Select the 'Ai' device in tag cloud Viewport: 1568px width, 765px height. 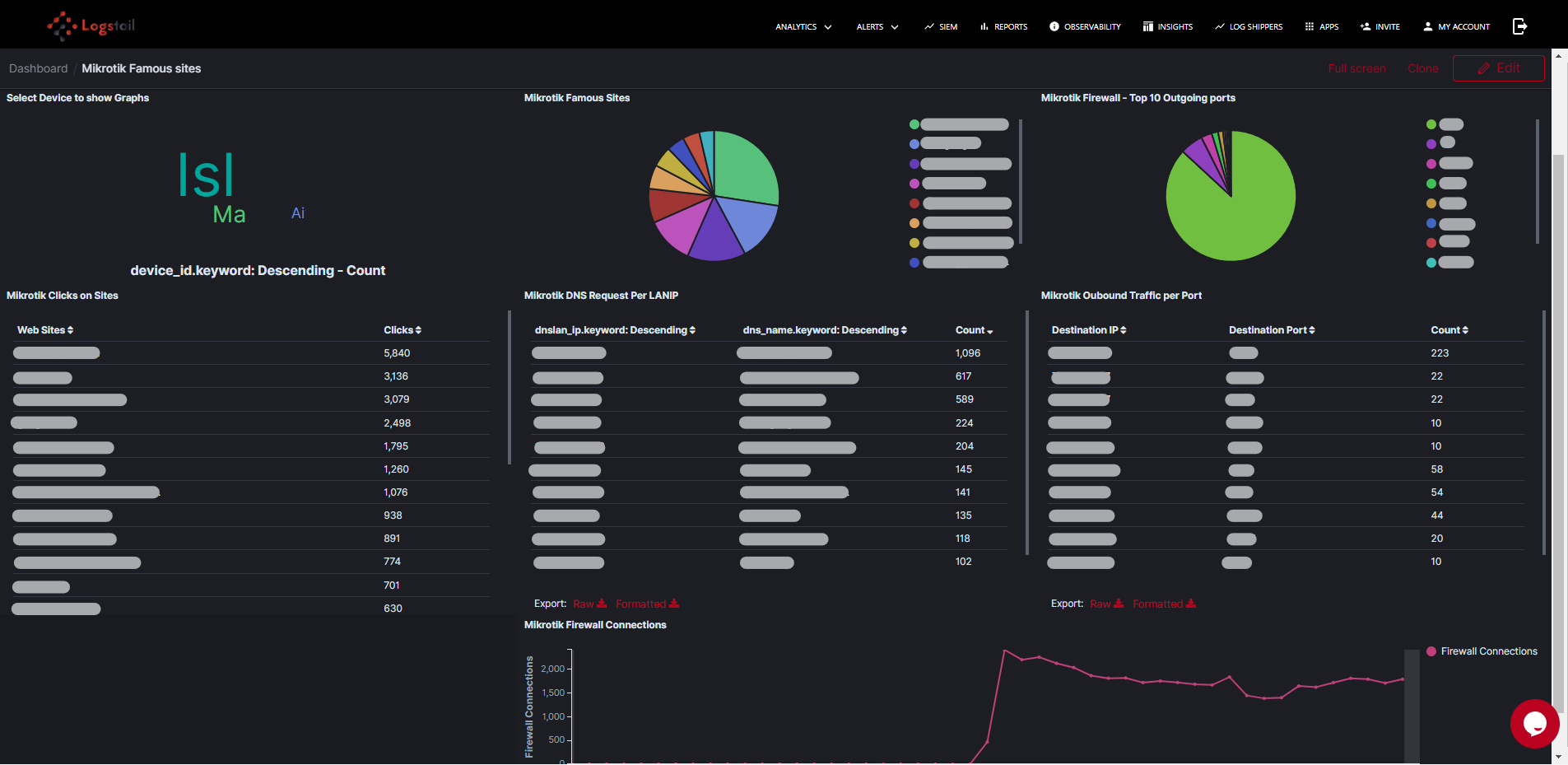(x=298, y=213)
